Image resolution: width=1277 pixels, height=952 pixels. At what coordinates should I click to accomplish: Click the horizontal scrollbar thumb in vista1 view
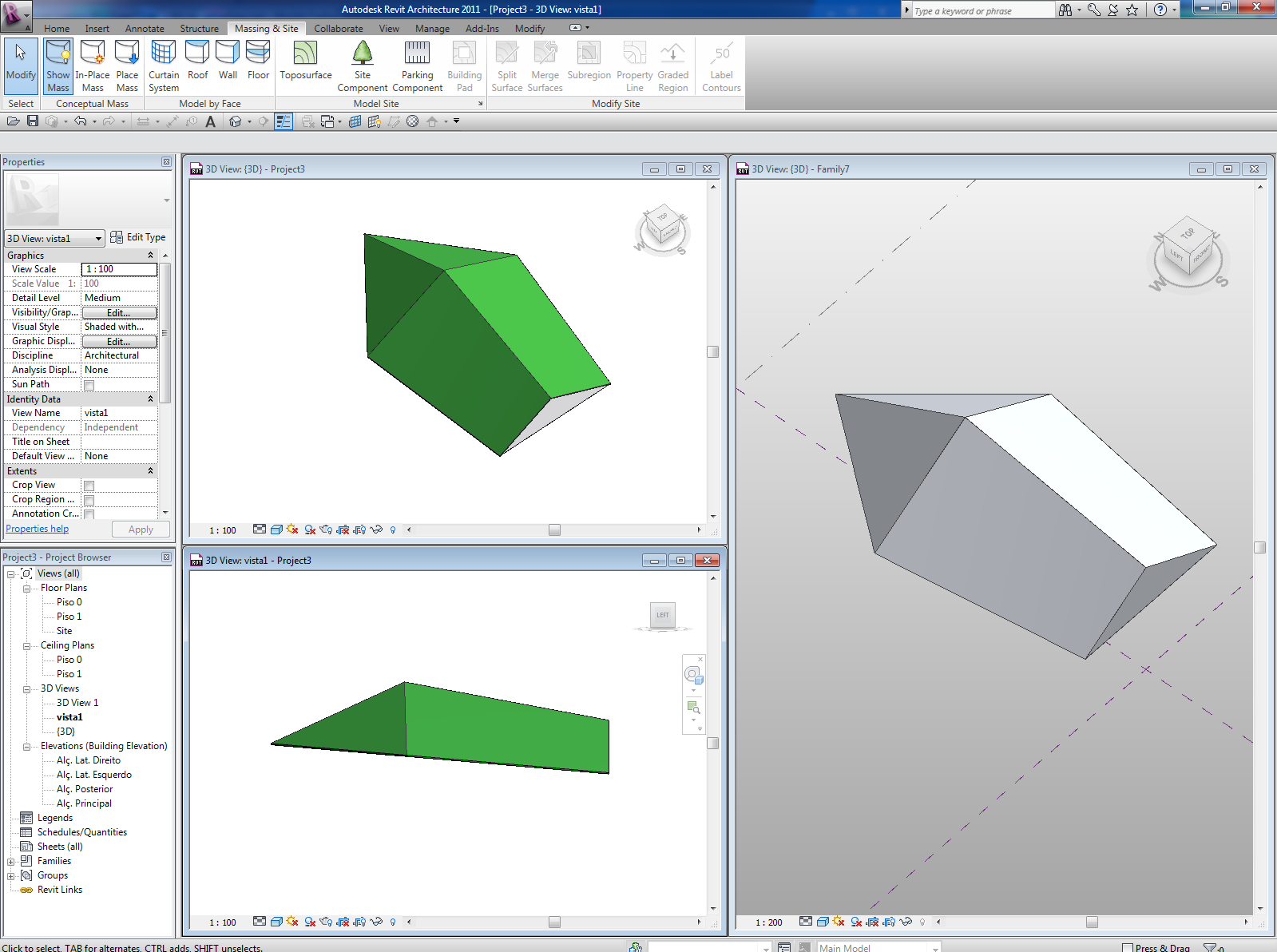pyautogui.click(x=554, y=922)
